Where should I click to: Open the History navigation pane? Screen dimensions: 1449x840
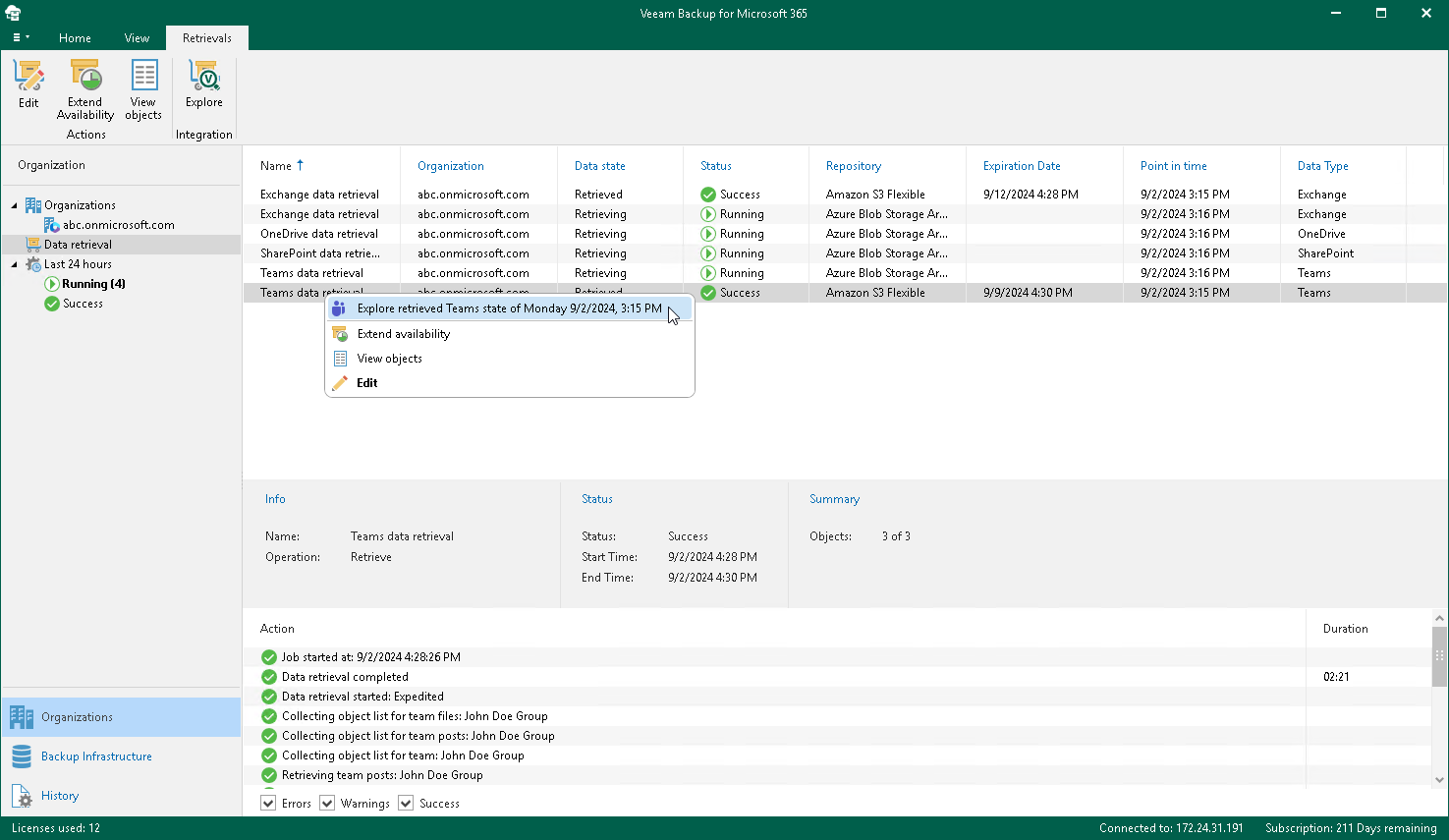click(121, 796)
